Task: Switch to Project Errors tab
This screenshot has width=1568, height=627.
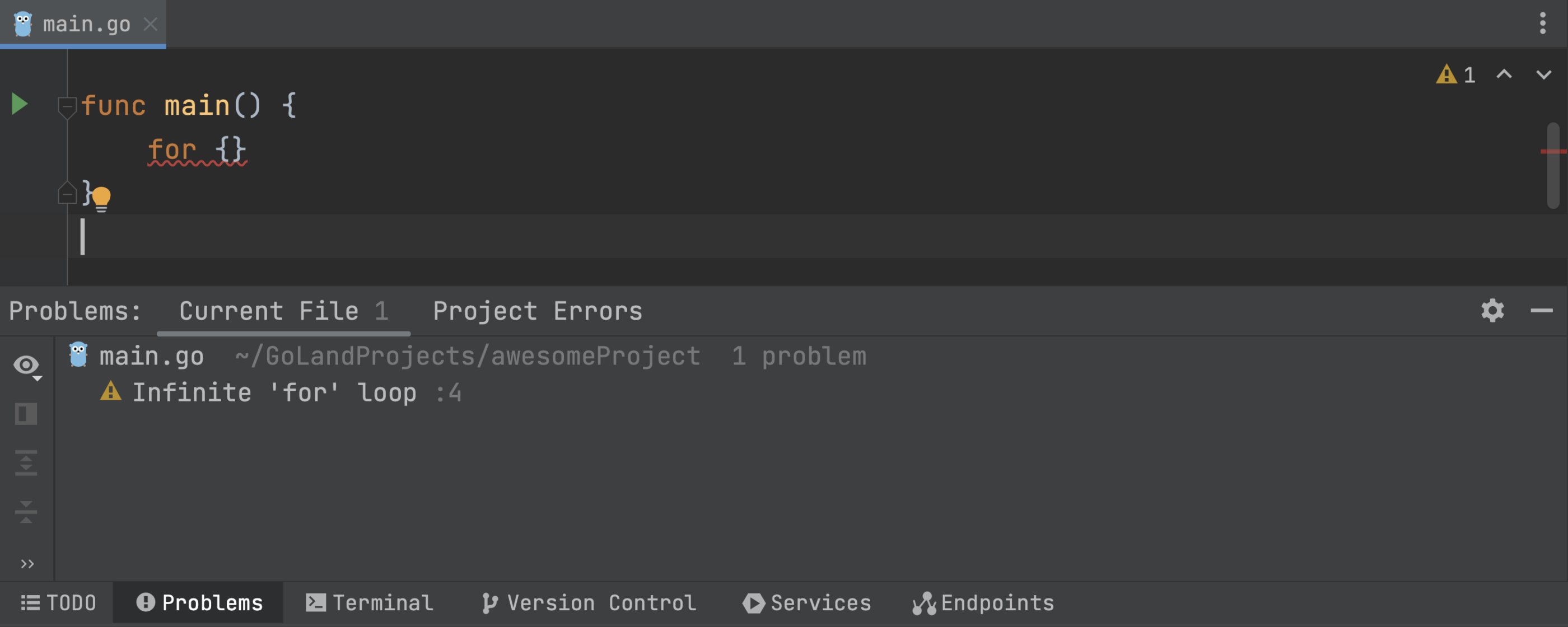Action: point(538,311)
